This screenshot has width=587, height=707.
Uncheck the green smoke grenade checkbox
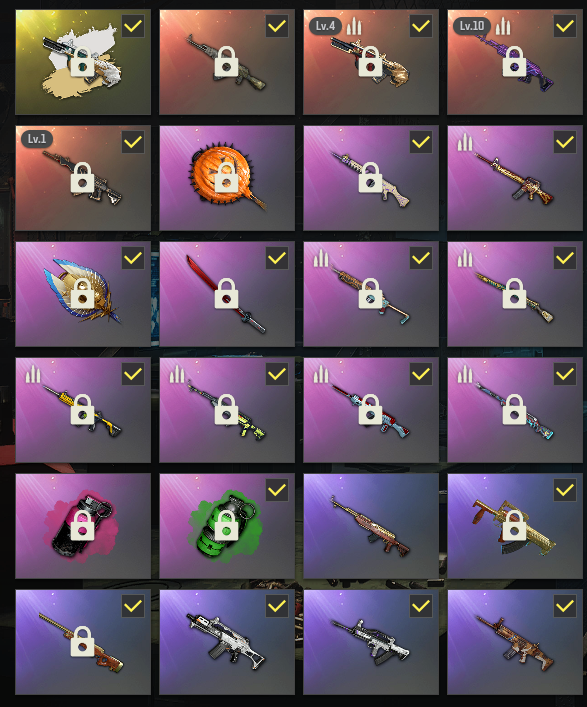click(277, 490)
